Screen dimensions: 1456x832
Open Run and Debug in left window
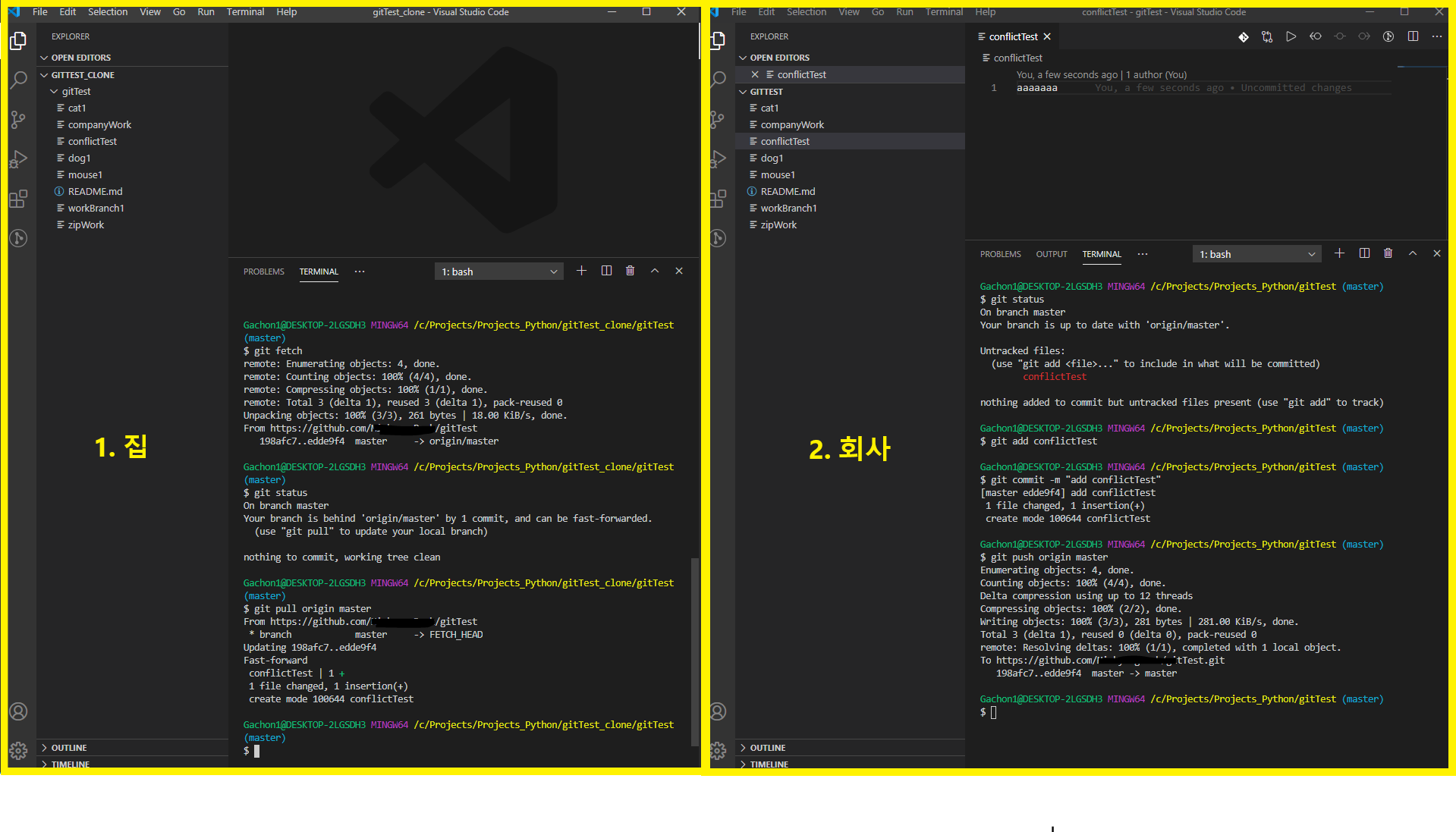click(18, 159)
